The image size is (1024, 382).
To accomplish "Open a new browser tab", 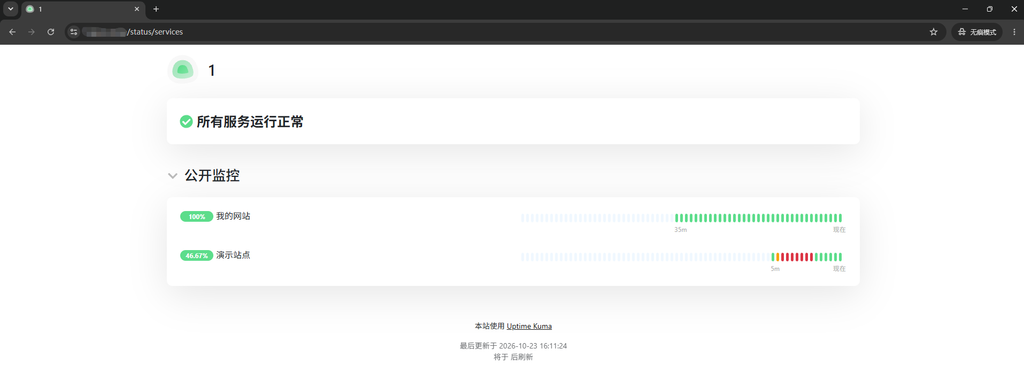I will [x=155, y=9].
